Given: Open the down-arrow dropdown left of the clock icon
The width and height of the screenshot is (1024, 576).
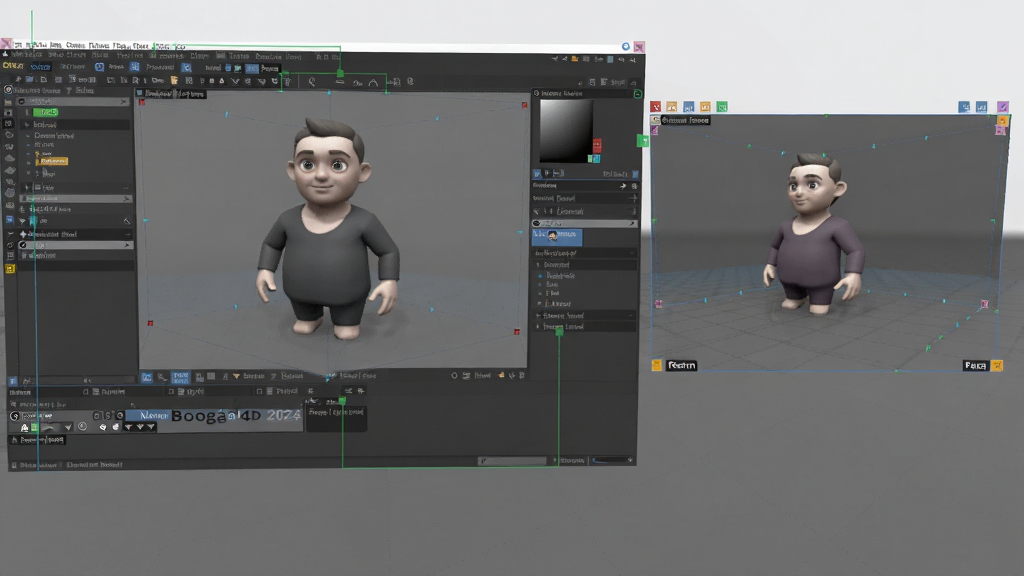Looking at the screenshot, I should tap(68, 427).
